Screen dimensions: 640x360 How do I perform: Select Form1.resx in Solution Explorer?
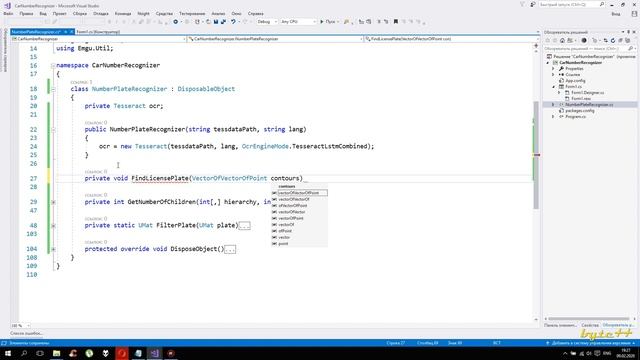click(581, 98)
